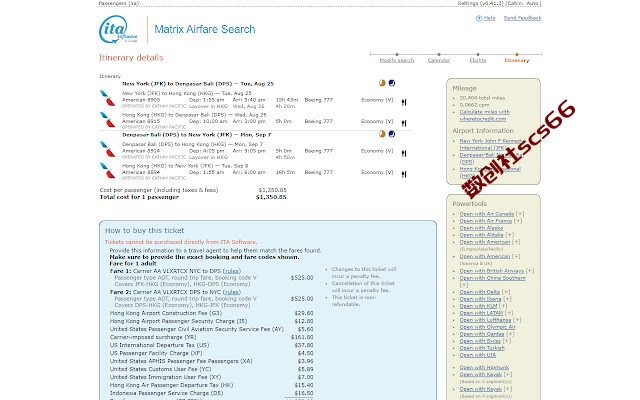Click the Help question mark icon

(x=479, y=18)
